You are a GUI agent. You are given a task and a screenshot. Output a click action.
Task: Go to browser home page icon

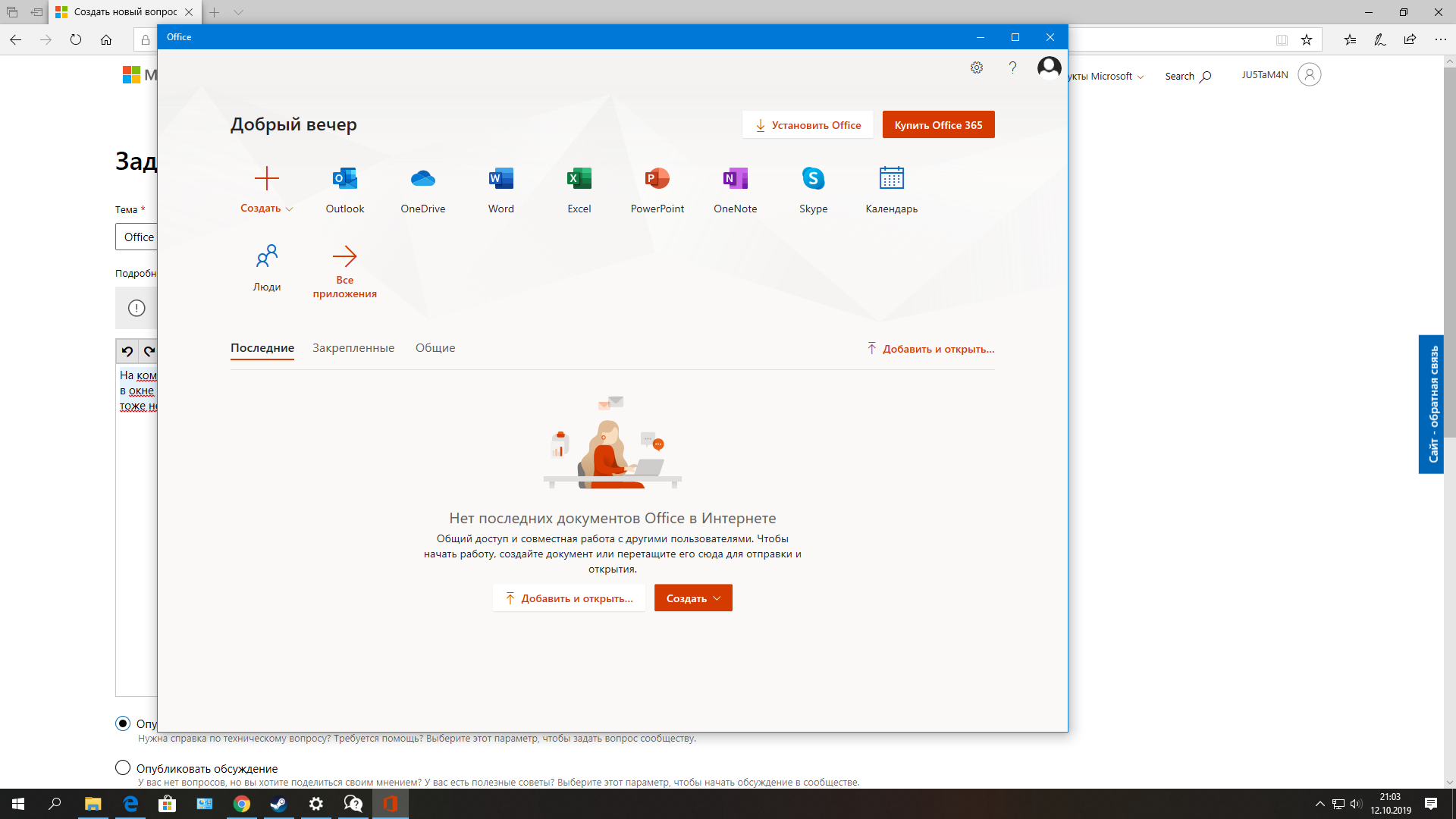click(x=106, y=39)
